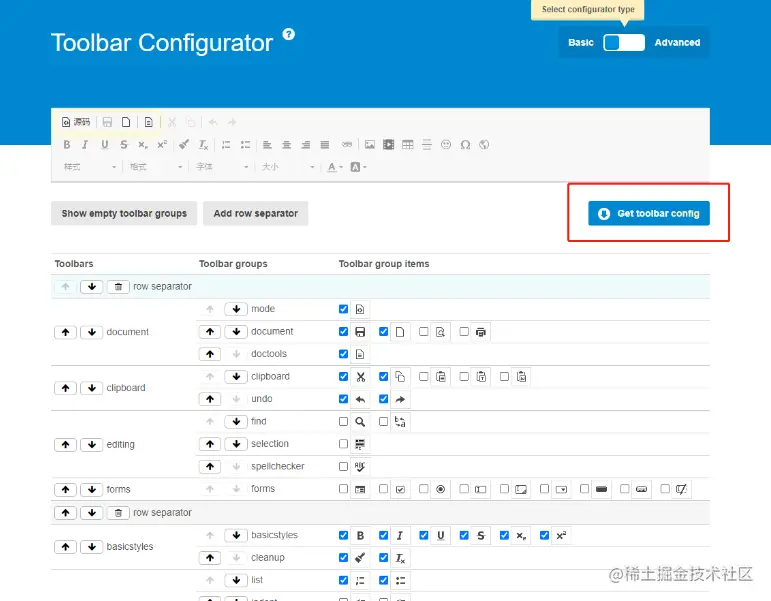Click the help question mark icon
Screen dimensions: 771x601
coord(289,34)
